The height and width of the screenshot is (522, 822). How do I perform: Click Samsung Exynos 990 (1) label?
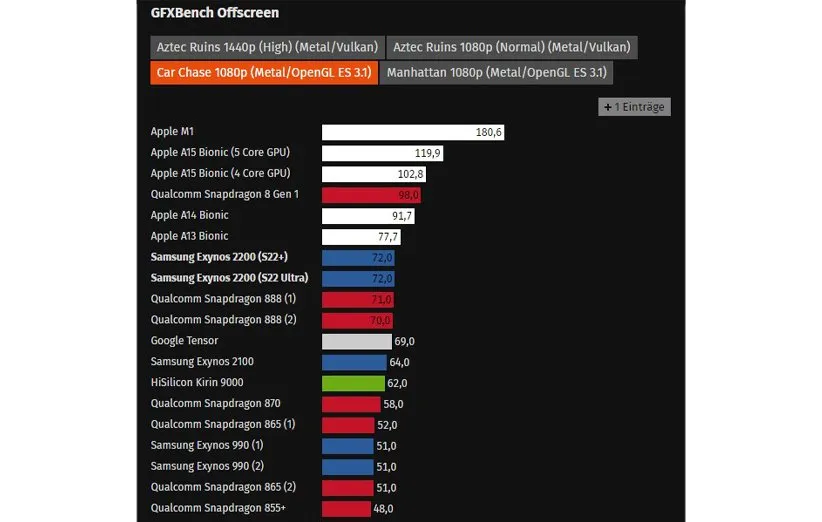(207, 445)
